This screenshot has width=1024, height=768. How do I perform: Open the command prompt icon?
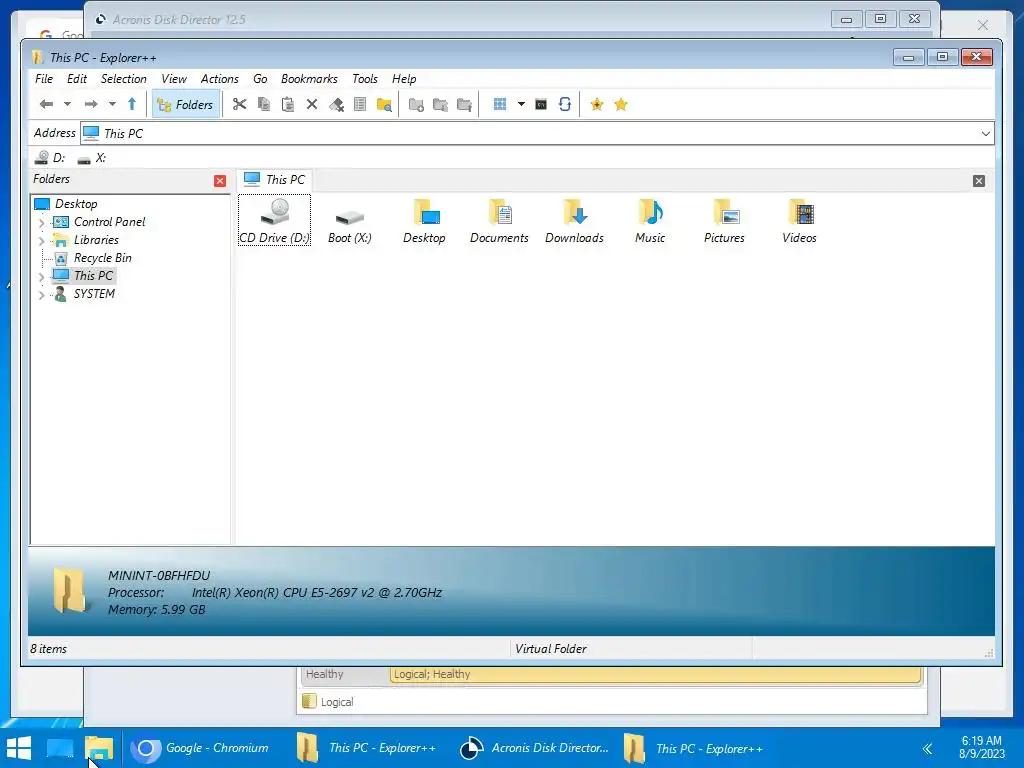click(x=541, y=104)
